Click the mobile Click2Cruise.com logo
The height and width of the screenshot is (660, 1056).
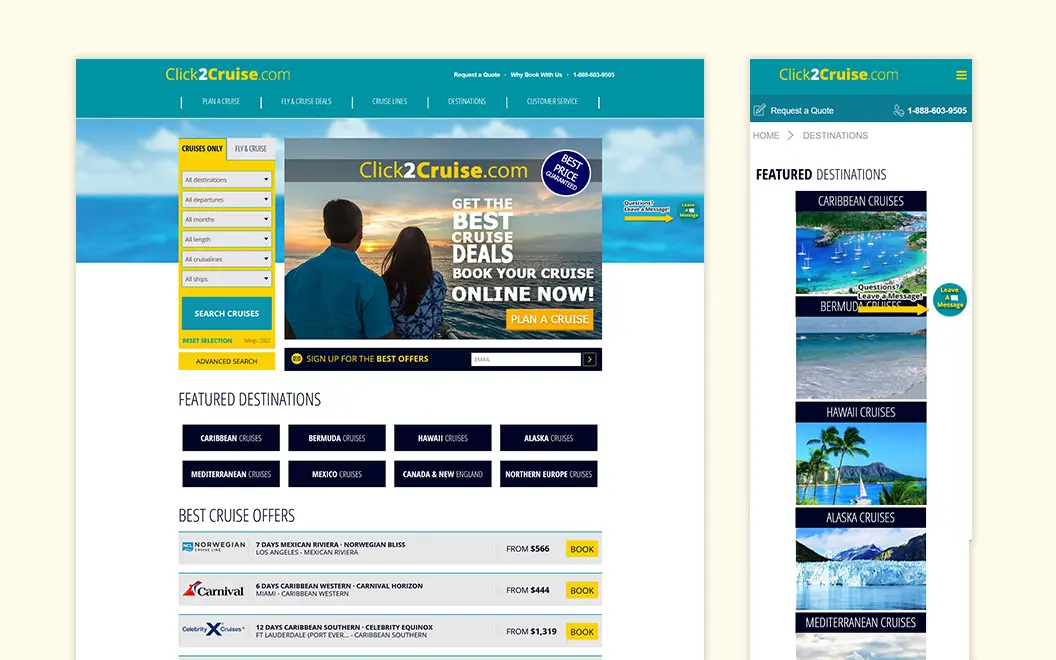coord(838,75)
